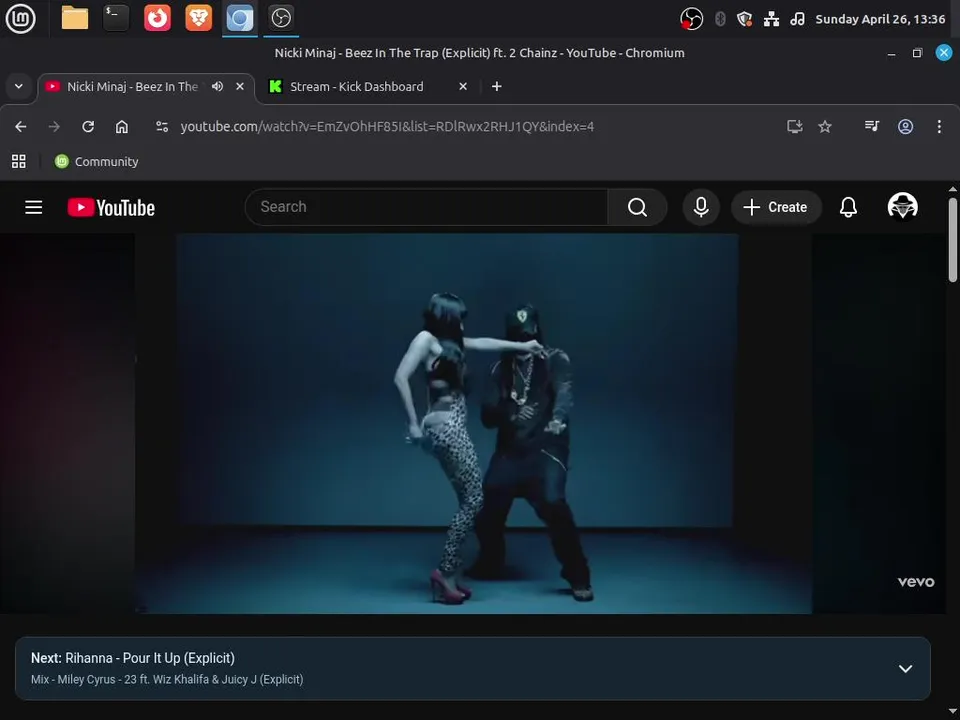Image resolution: width=960 pixels, height=720 pixels.
Task: Search with your voice microphone button
Action: tap(701, 207)
